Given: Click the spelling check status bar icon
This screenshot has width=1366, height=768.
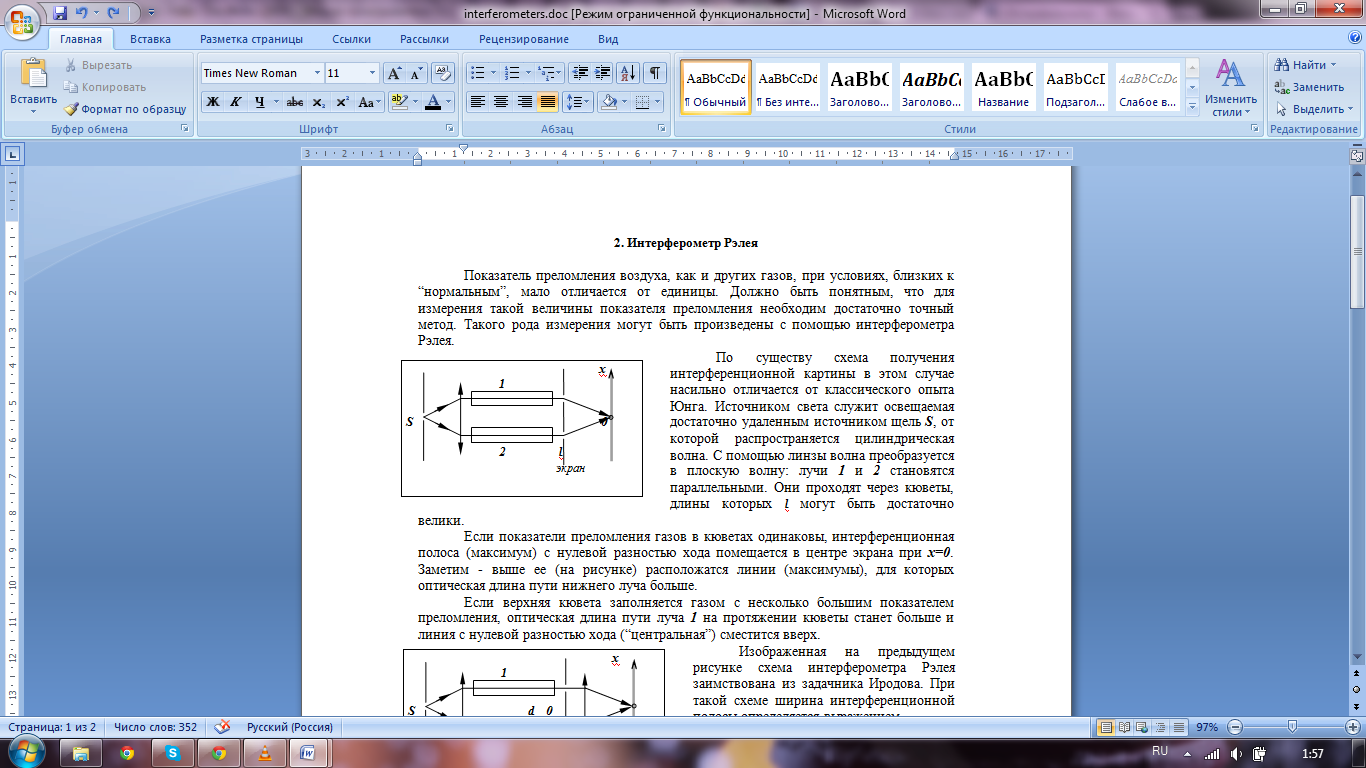Looking at the screenshot, I should point(223,727).
